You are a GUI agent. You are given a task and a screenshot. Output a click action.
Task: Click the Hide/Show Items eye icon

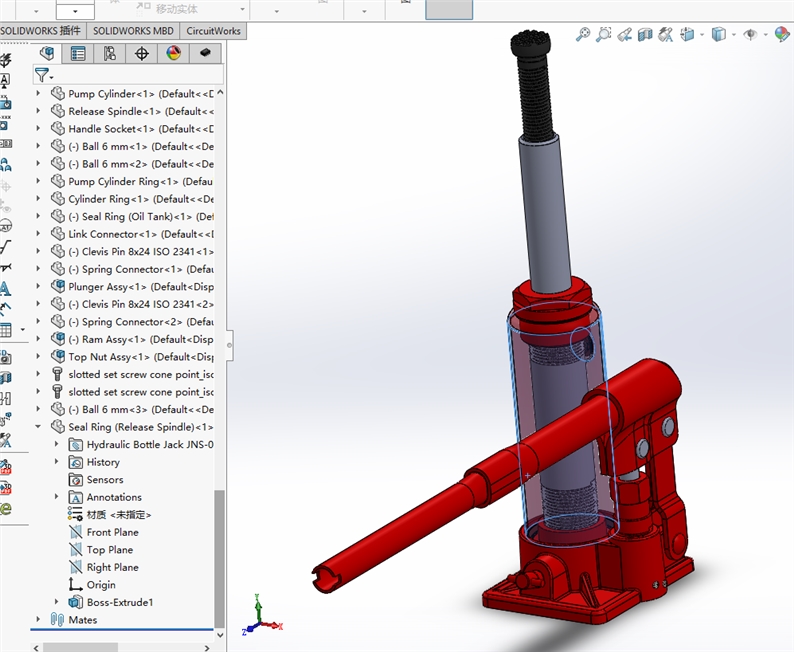coord(750,34)
